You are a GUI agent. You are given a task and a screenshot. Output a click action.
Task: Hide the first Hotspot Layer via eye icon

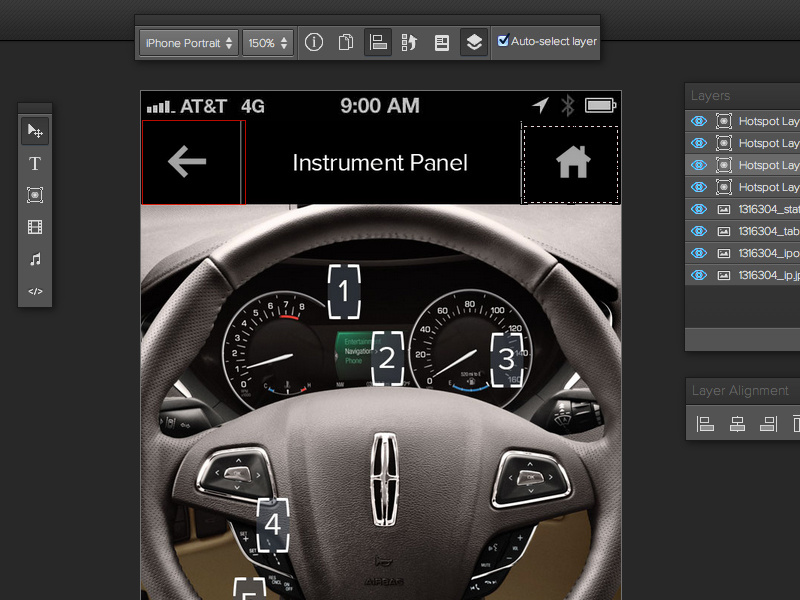point(699,121)
